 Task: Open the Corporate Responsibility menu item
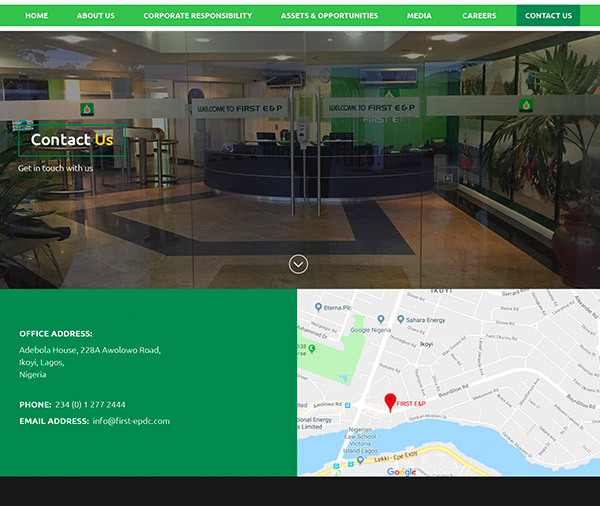tap(197, 16)
